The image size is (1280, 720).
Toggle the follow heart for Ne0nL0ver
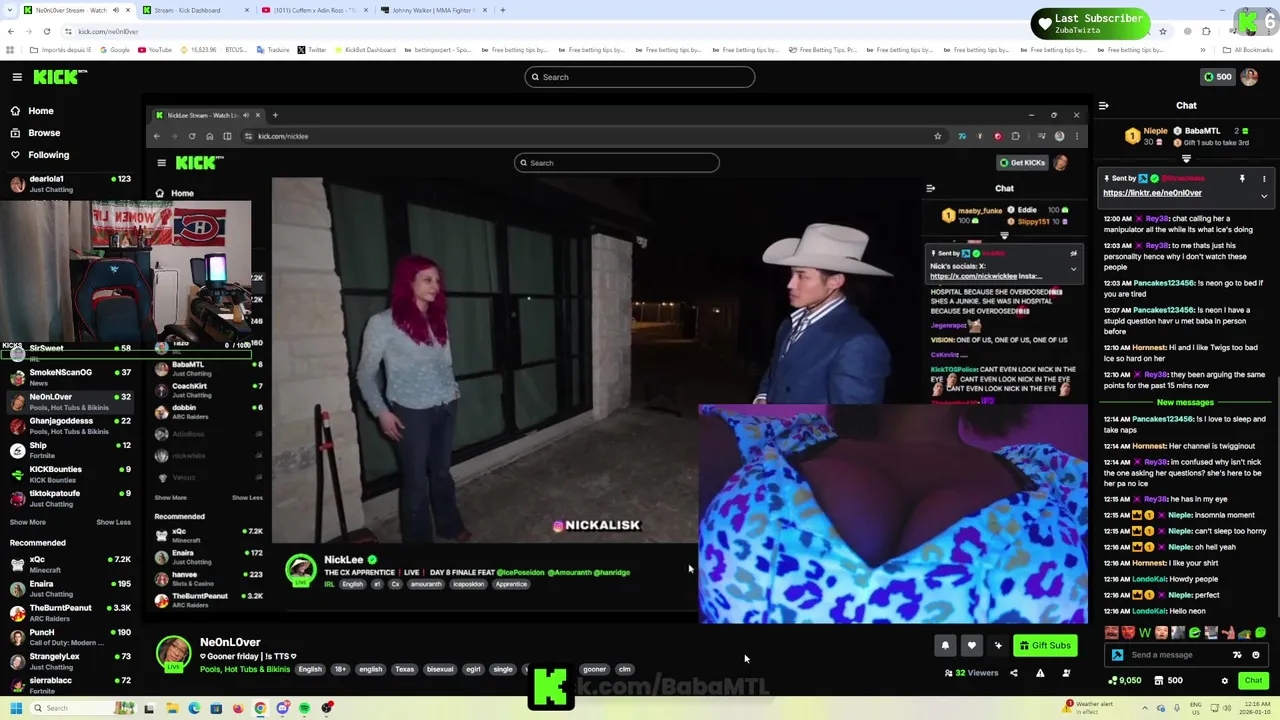point(971,646)
